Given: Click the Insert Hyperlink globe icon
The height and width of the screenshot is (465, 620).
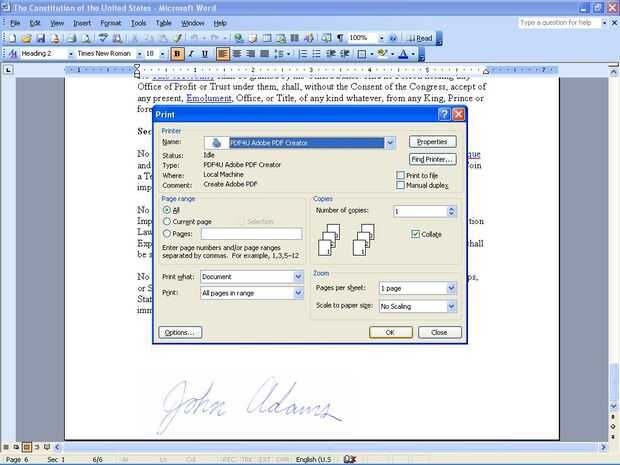Looking at the screenshot, I should click(x=238, y=38).
